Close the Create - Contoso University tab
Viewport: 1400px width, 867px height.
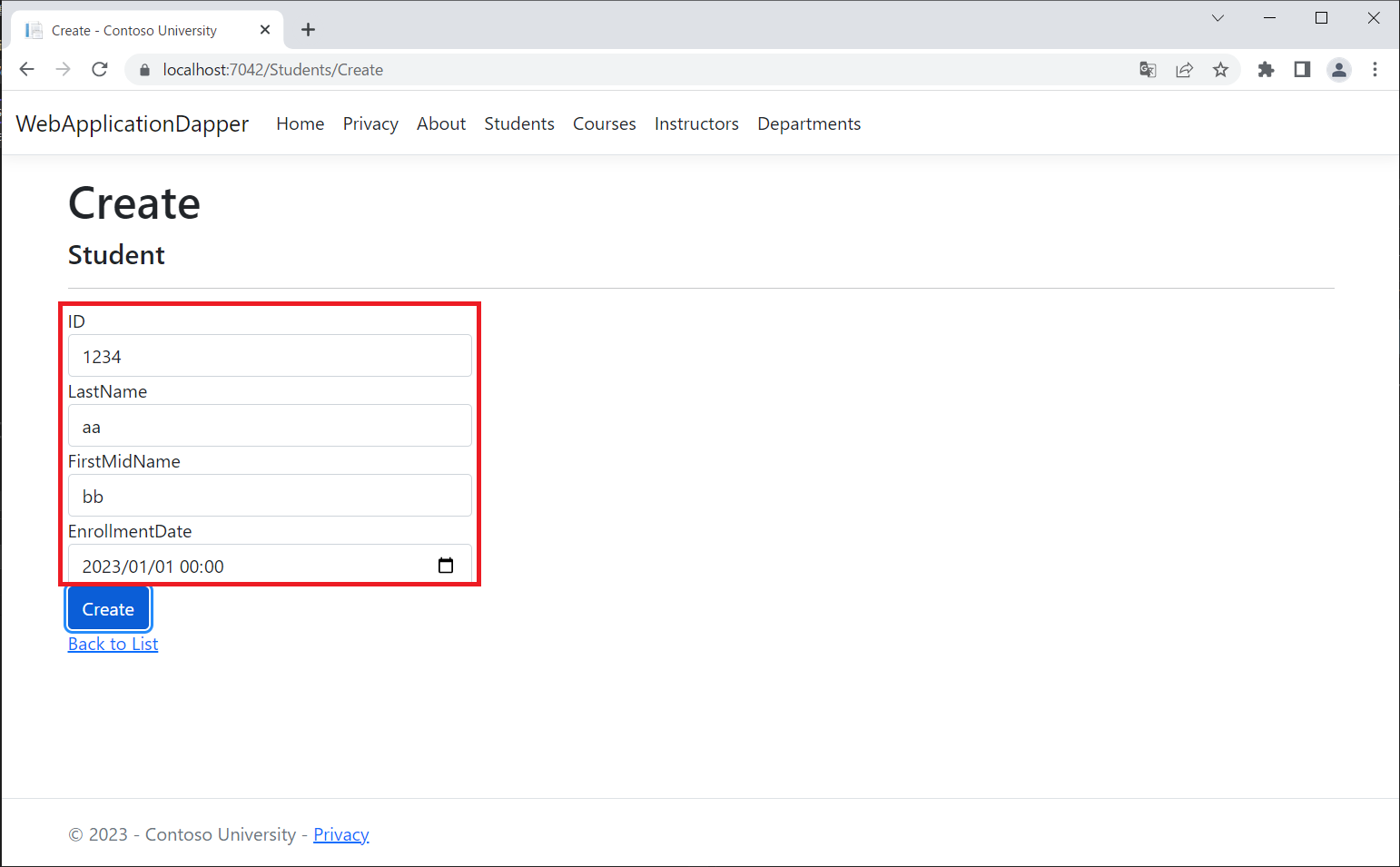coord(265,30)
